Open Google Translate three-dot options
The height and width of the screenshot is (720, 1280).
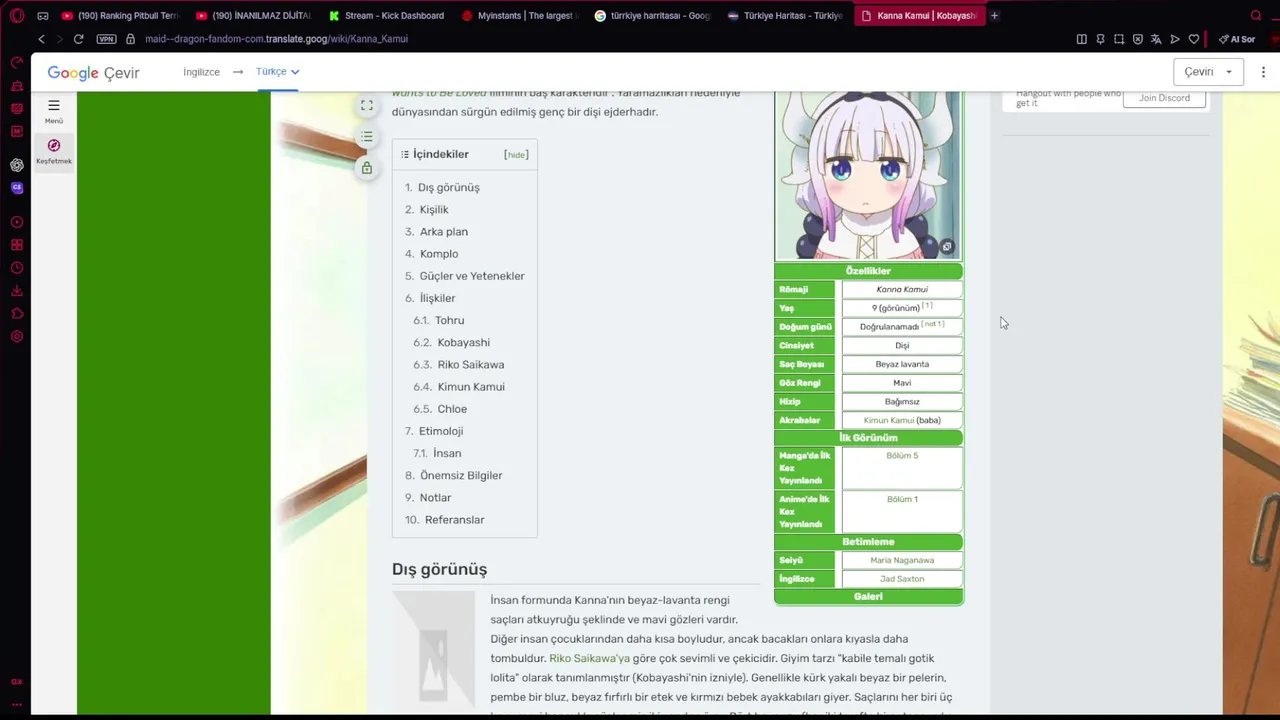tap(1263, 72)
